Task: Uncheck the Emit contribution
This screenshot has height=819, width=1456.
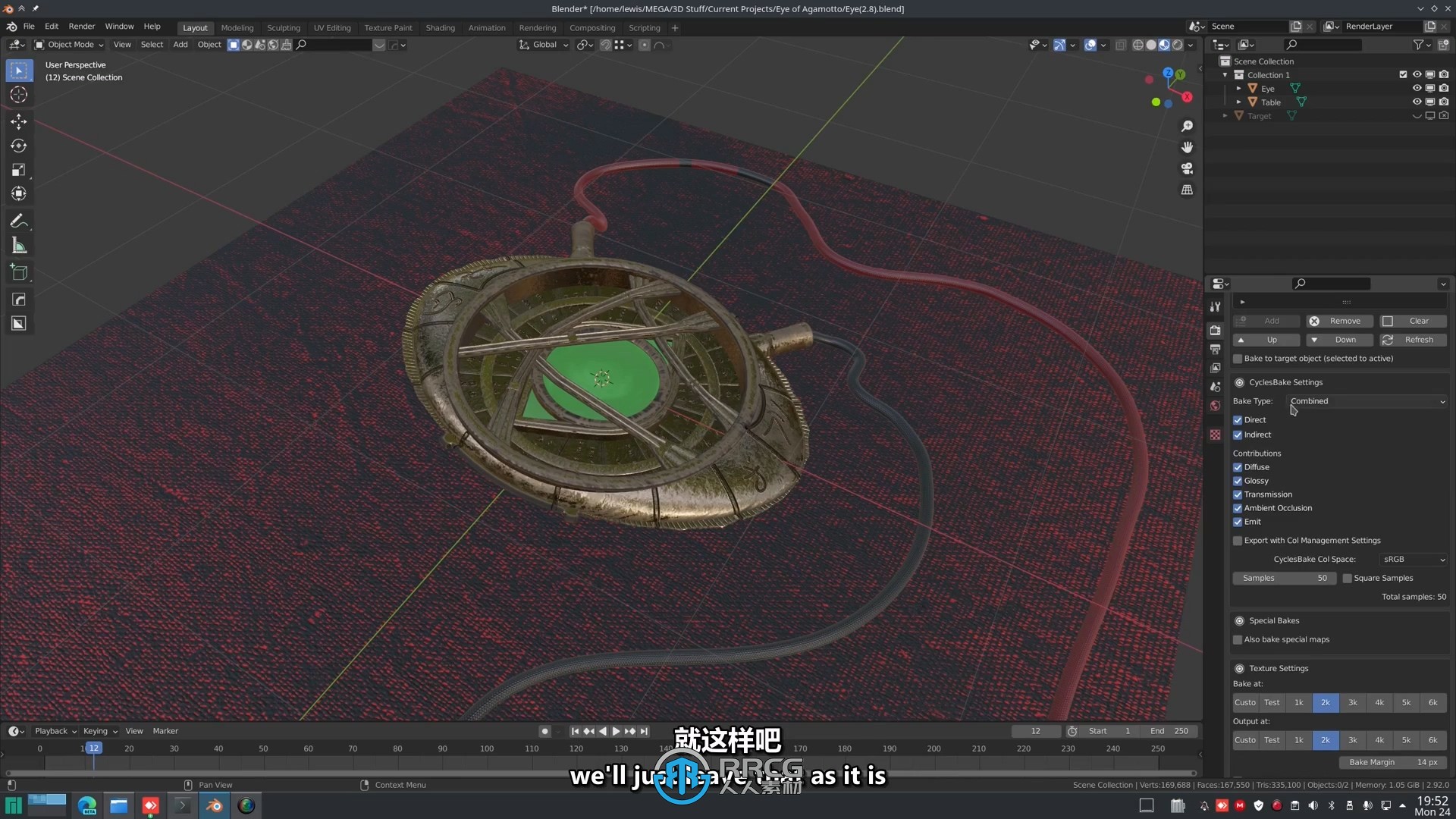Action: pos(1238,522)
